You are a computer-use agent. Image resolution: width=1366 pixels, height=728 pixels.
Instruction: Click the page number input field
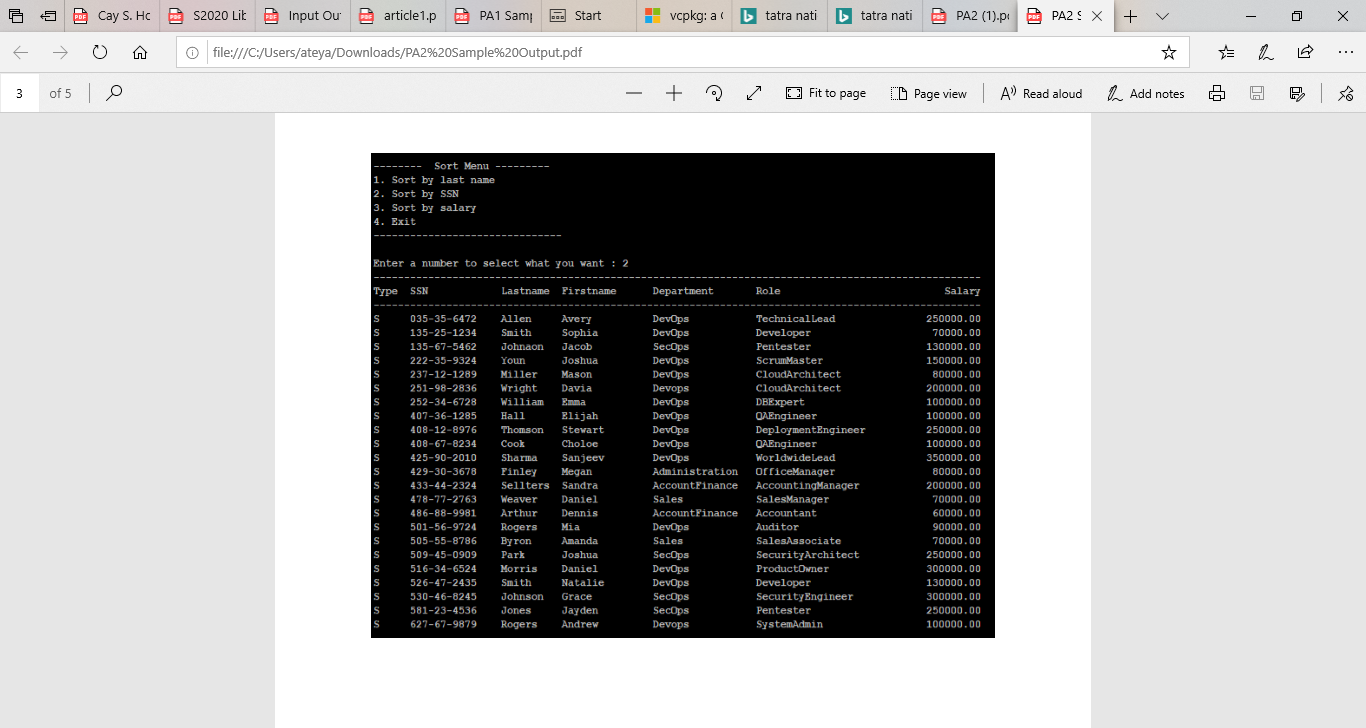coord(19,93)
